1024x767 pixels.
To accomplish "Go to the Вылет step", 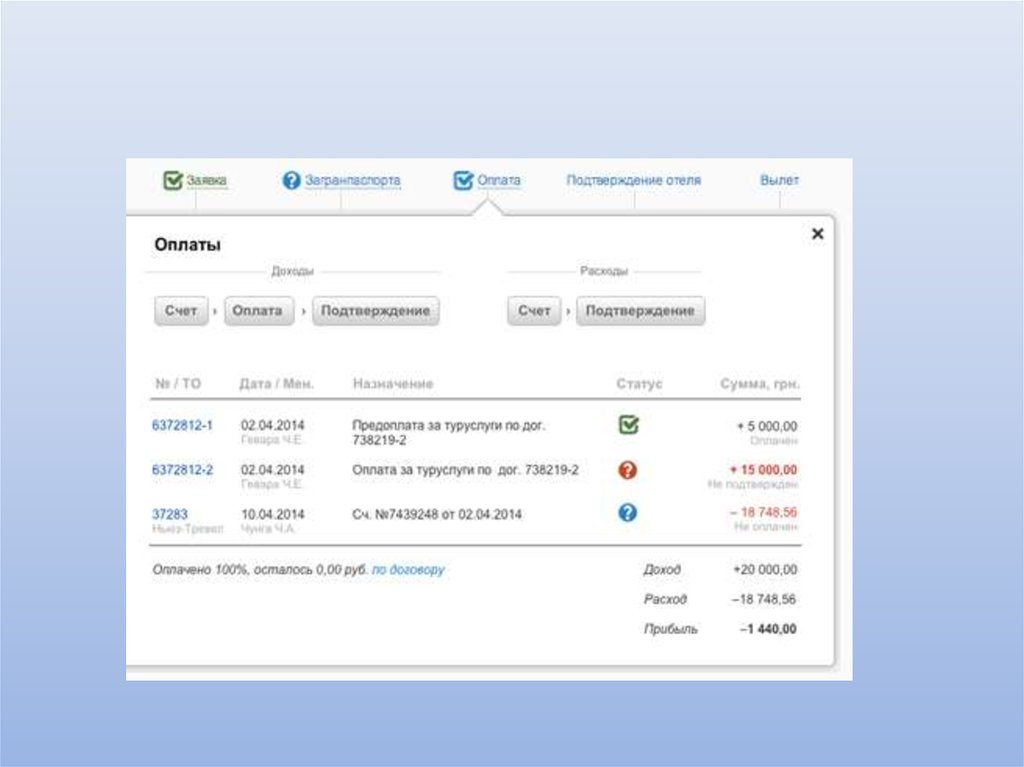I will pos(779,181).
